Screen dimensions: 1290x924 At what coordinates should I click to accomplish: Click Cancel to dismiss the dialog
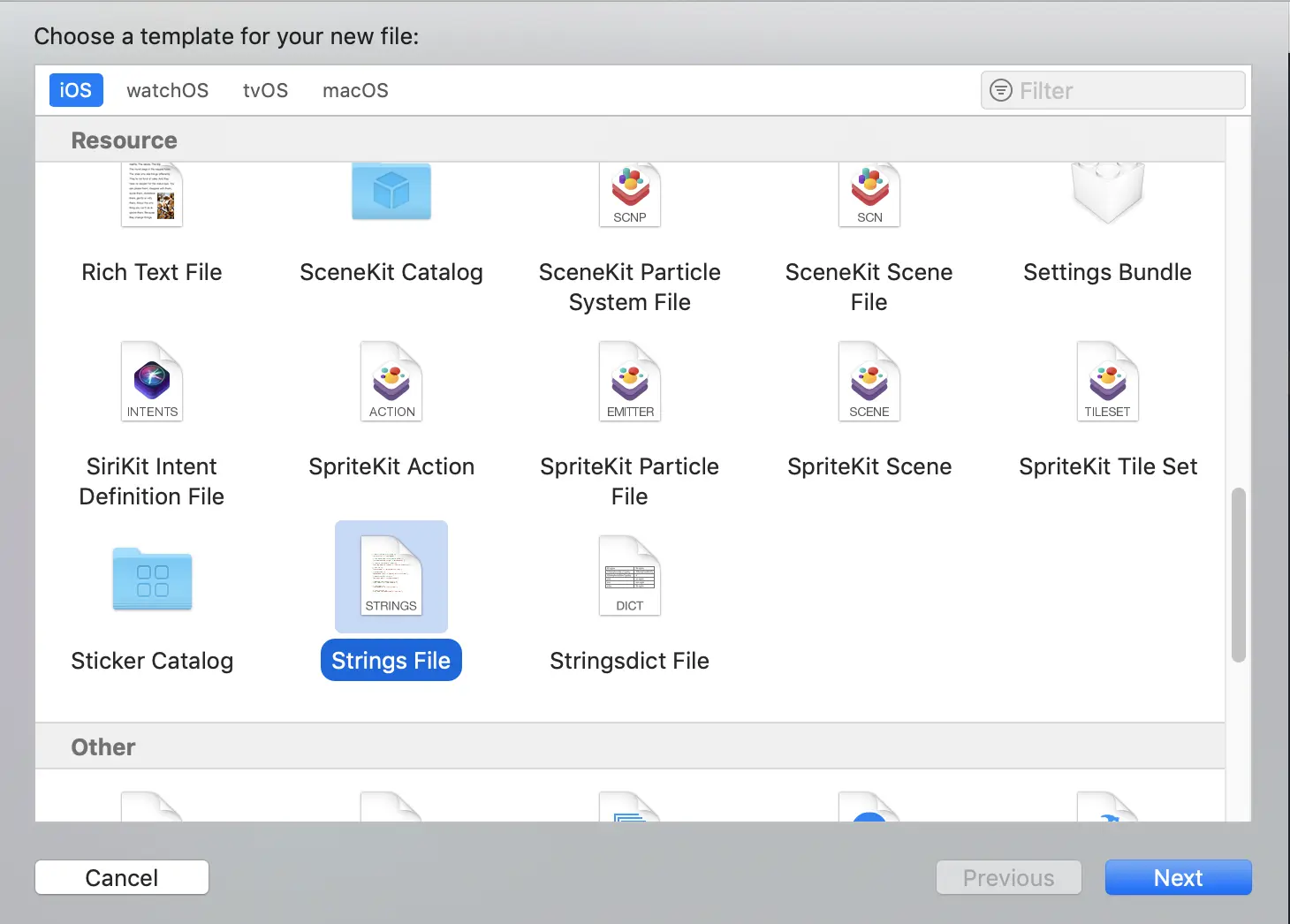[122, 877]
